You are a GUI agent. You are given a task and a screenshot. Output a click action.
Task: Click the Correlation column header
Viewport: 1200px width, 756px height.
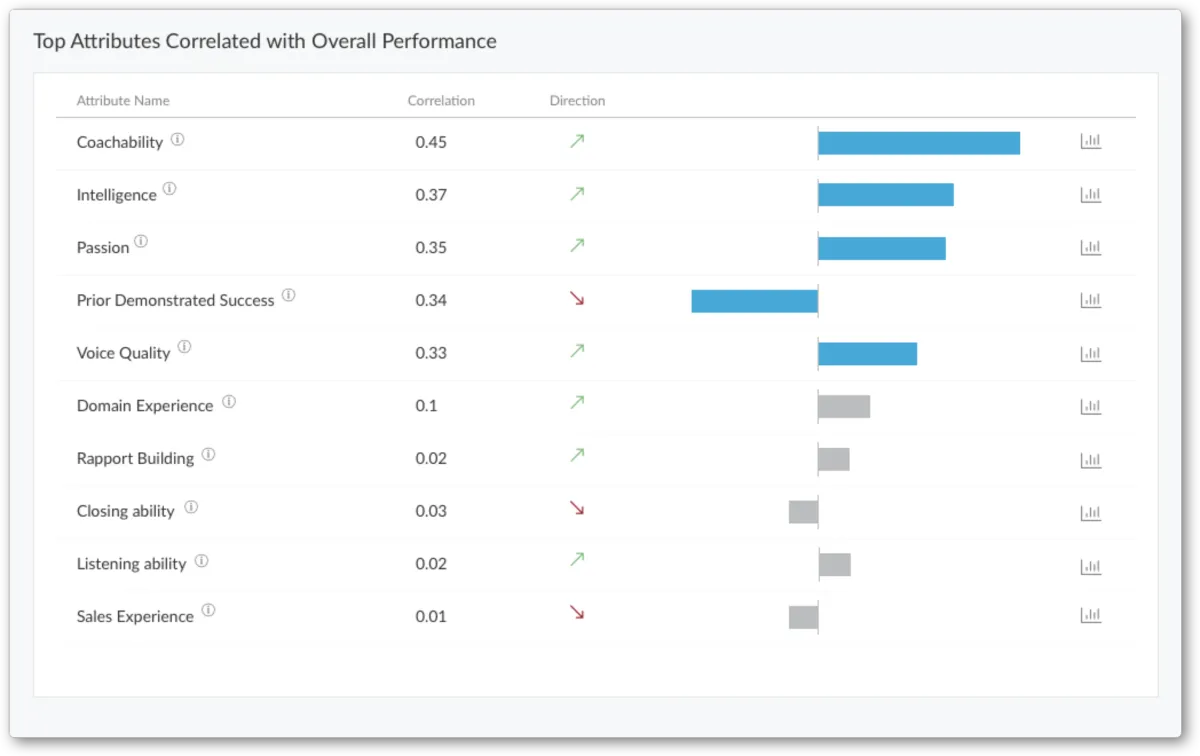[x=441, y=101]
